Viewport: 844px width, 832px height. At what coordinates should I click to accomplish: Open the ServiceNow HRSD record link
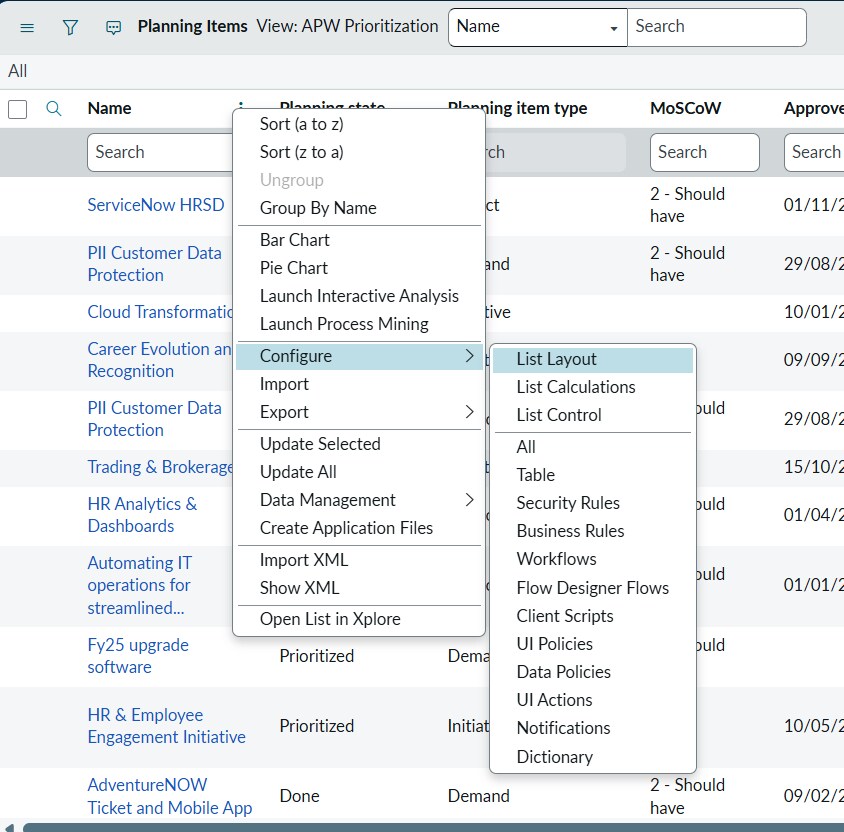tap(155, 205)
